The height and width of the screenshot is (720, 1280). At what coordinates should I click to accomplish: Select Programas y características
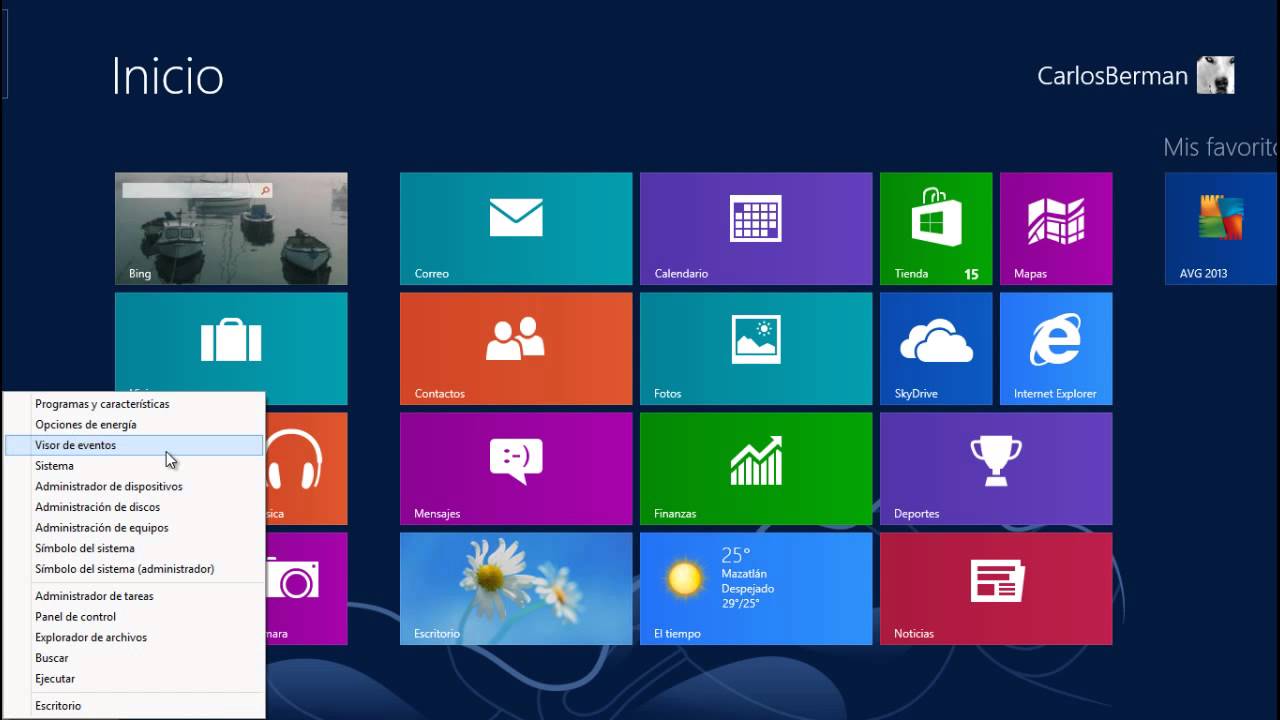point(134,404)
